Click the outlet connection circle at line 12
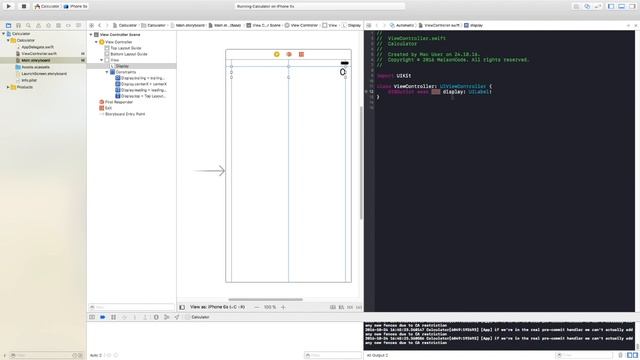Image resolution: width=640 pixels, height=360 pixels. [366, 92]
